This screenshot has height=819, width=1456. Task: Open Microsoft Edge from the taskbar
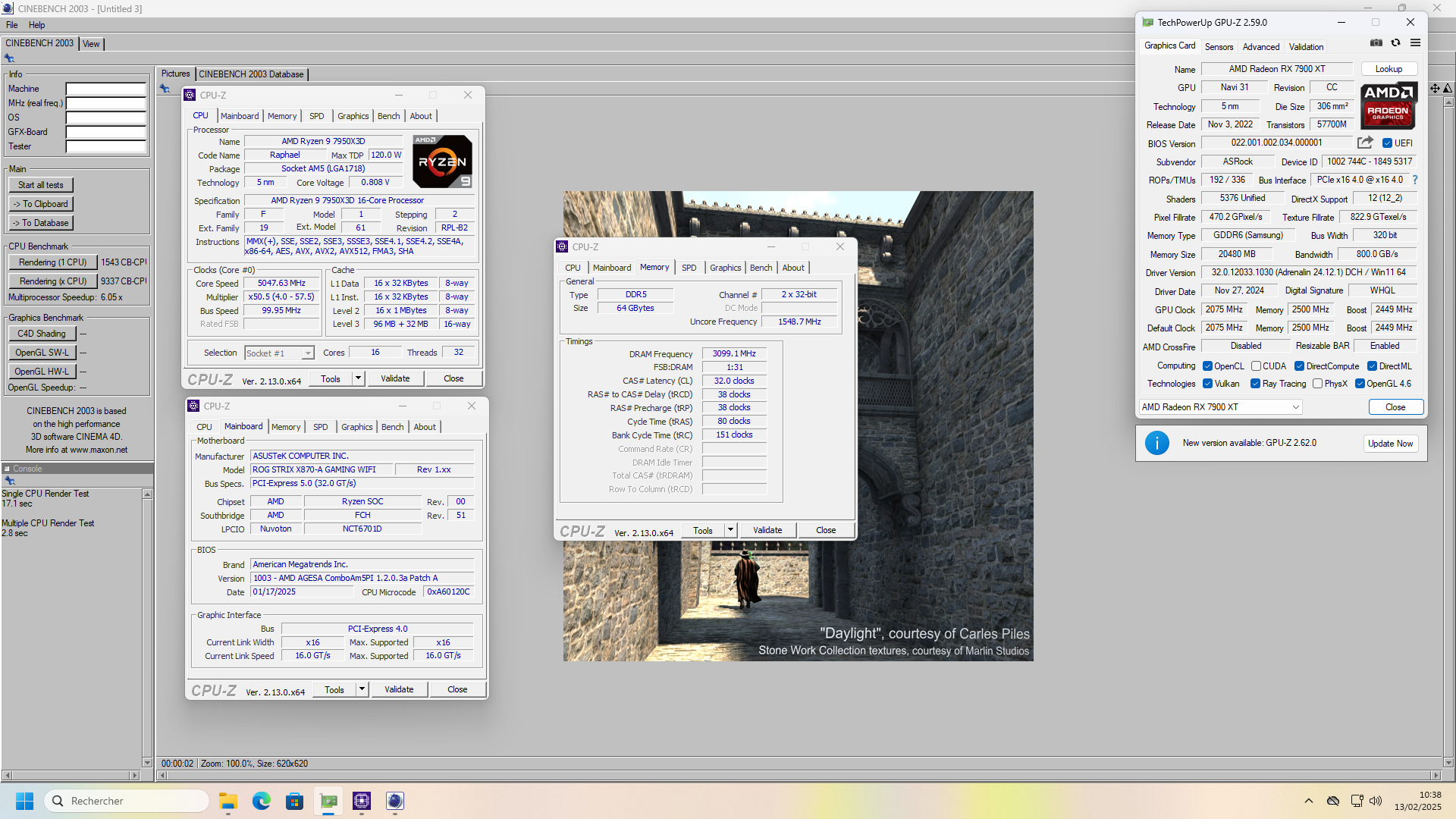pos(262,801)
